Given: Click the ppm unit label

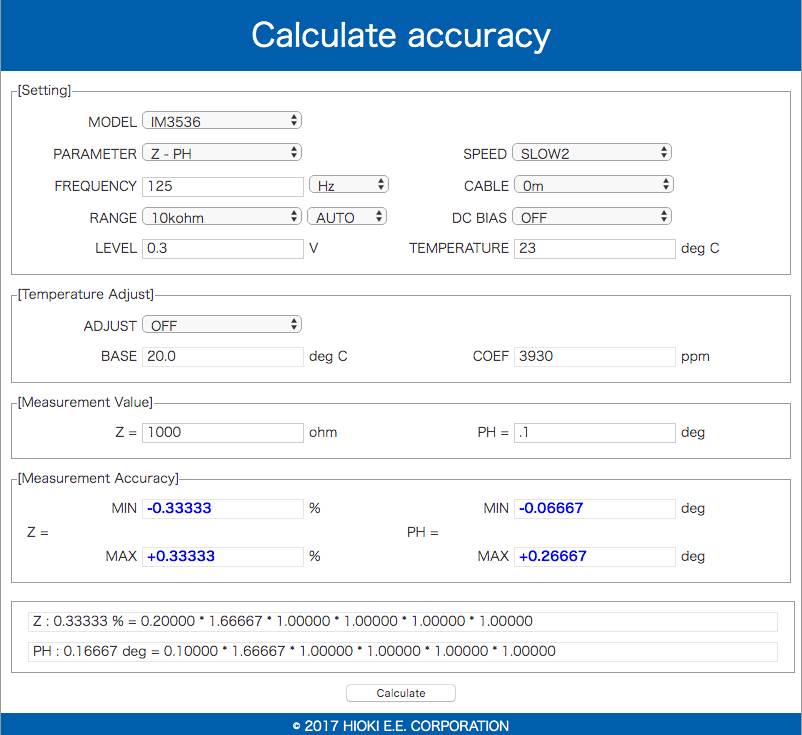Looking at the screenshot, I should tap(696, 357).
